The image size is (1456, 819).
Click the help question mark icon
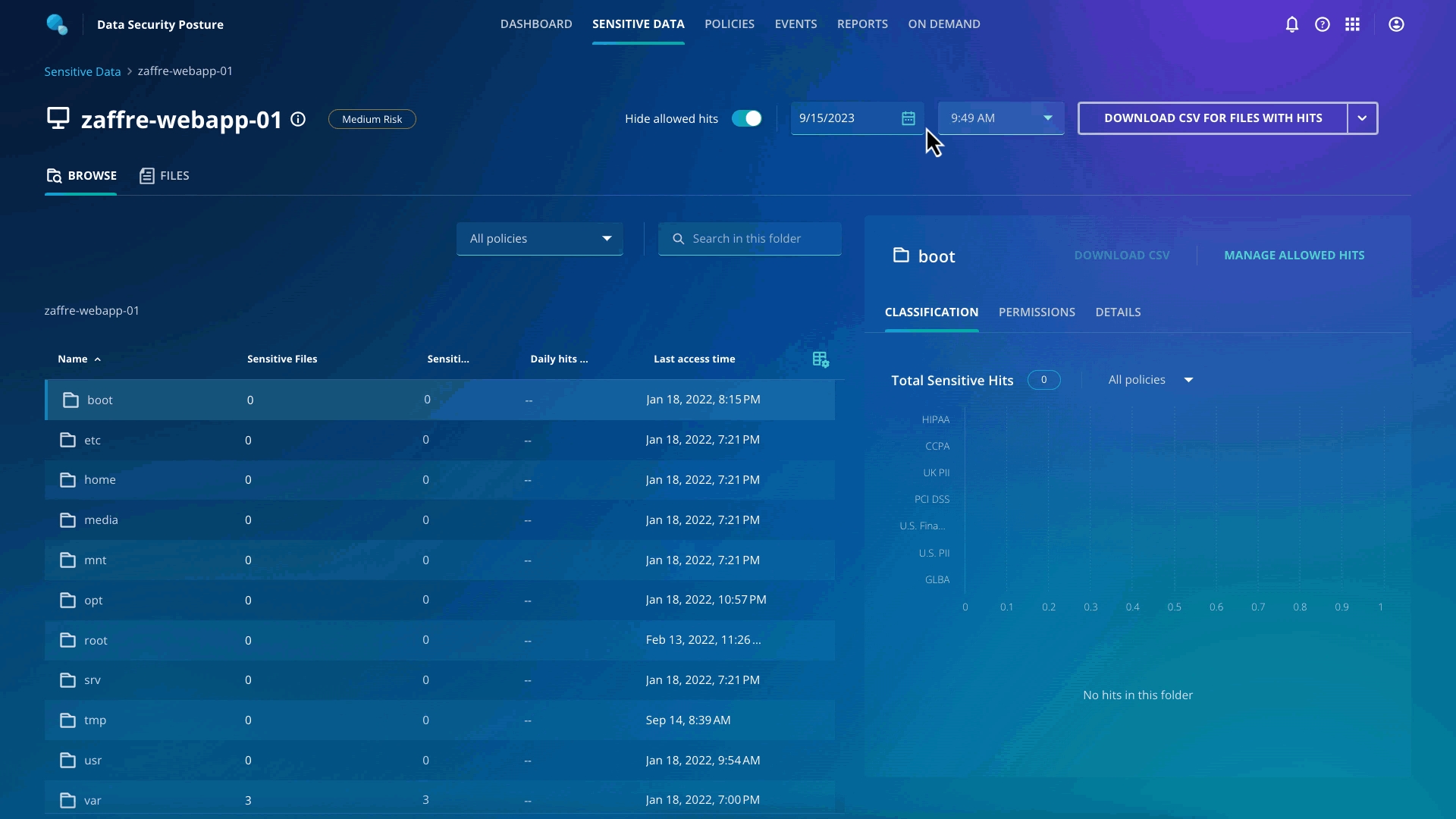pos(1322,24)
